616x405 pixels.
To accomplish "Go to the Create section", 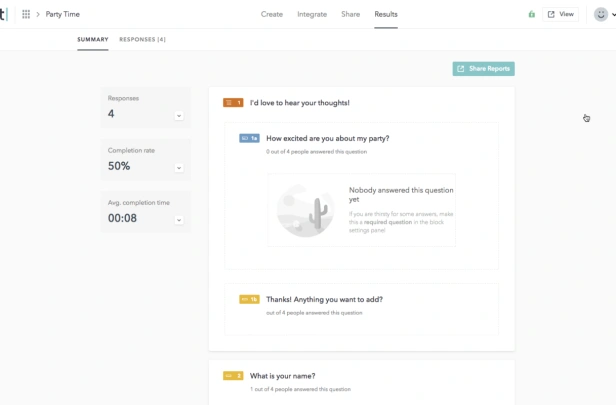I will tap(272, 14).
